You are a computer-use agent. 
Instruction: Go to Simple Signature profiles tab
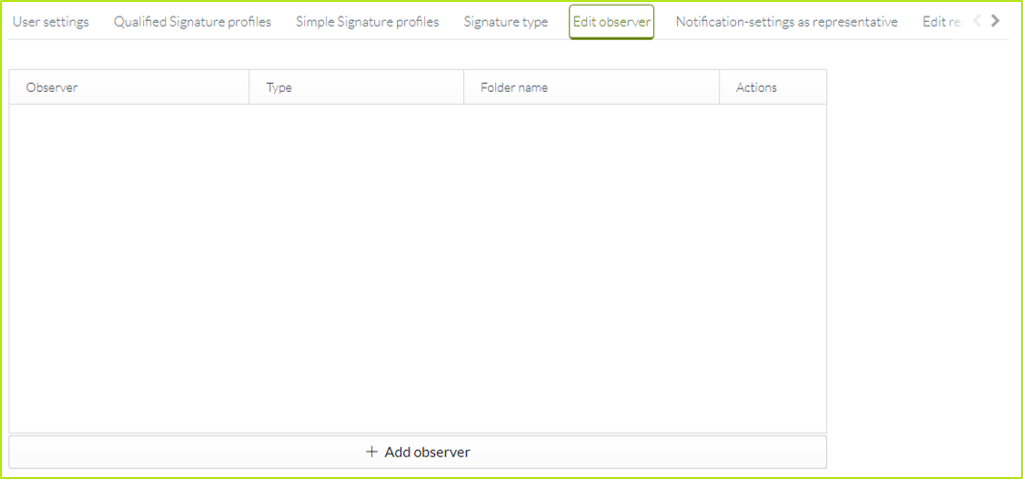[367, 22]
